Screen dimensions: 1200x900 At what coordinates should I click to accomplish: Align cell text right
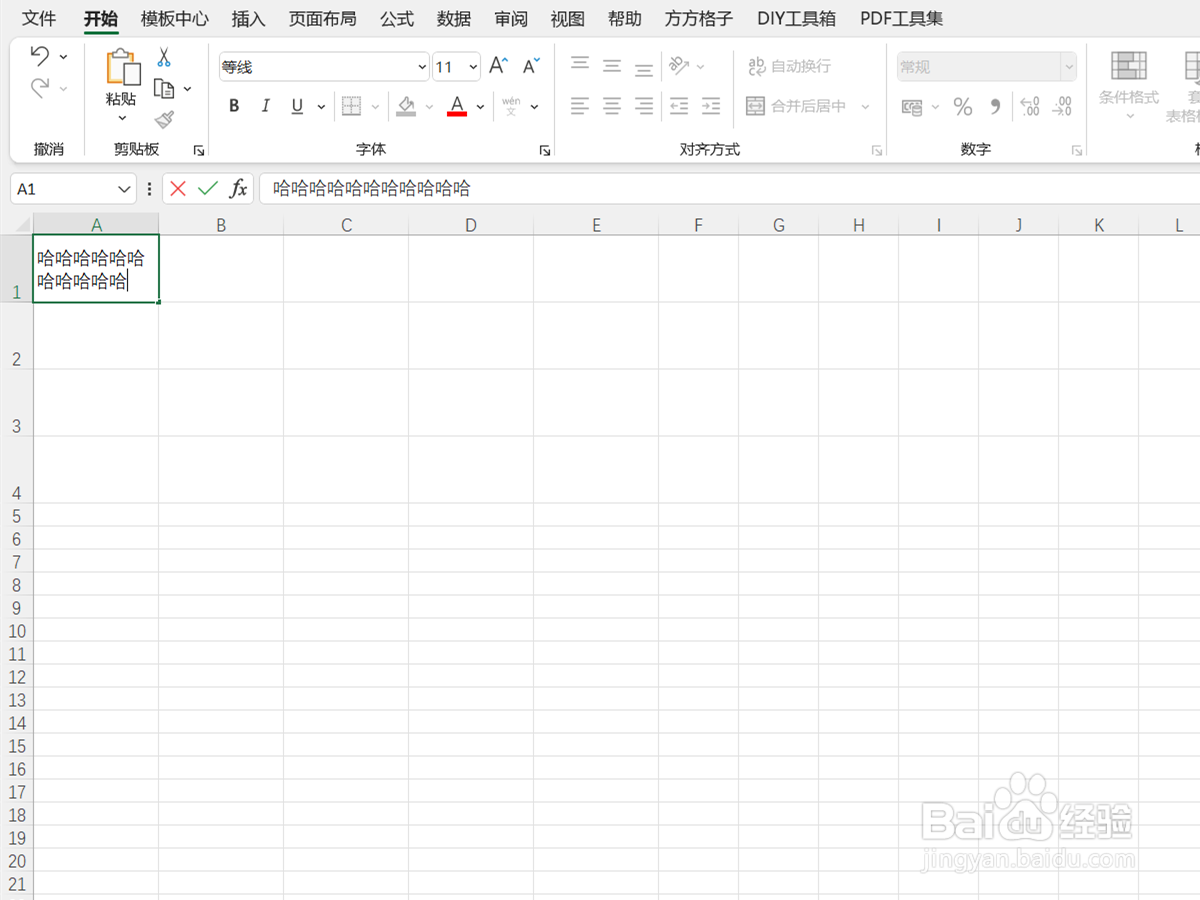644,105
